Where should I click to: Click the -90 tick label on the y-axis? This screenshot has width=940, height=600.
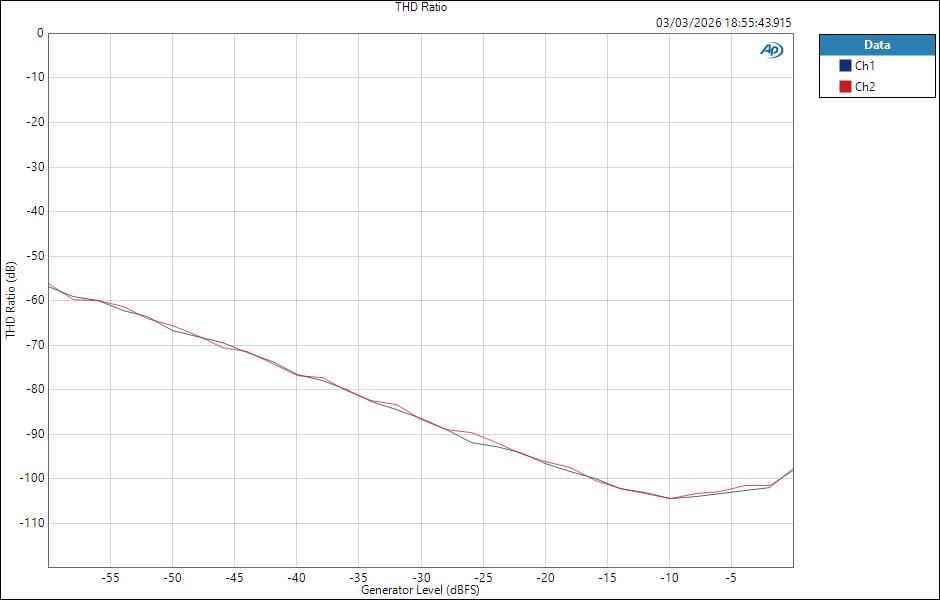[35, 434]
